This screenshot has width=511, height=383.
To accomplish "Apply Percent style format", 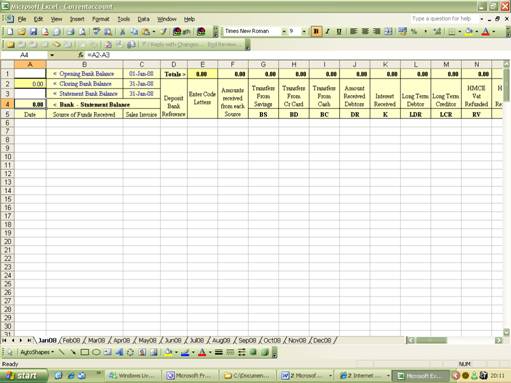I will 414,31.
